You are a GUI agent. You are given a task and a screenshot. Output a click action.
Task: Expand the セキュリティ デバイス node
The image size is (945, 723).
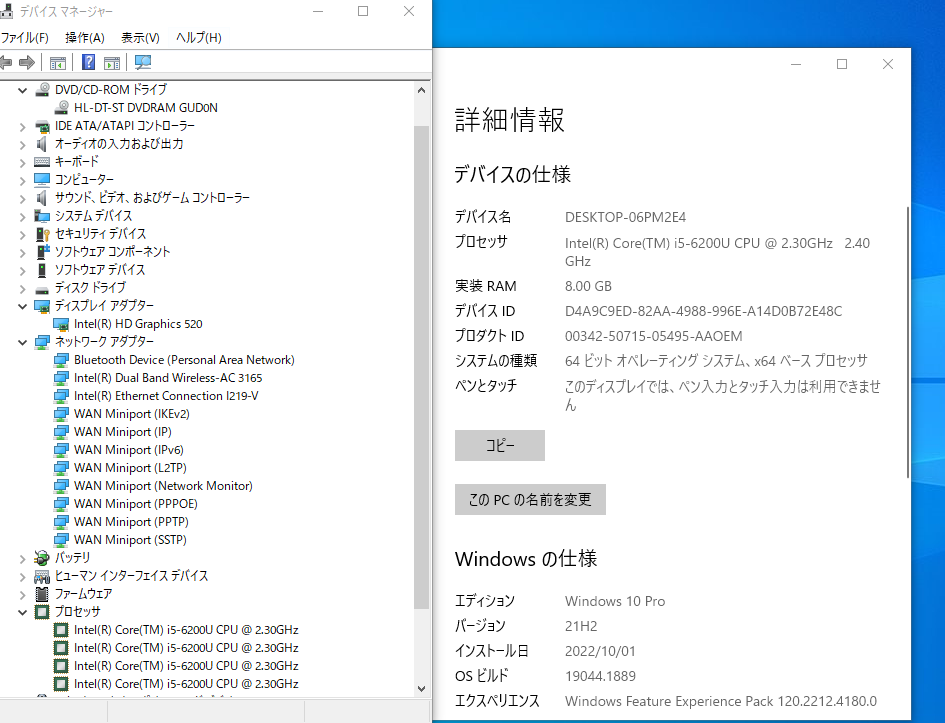pos(22,234)
